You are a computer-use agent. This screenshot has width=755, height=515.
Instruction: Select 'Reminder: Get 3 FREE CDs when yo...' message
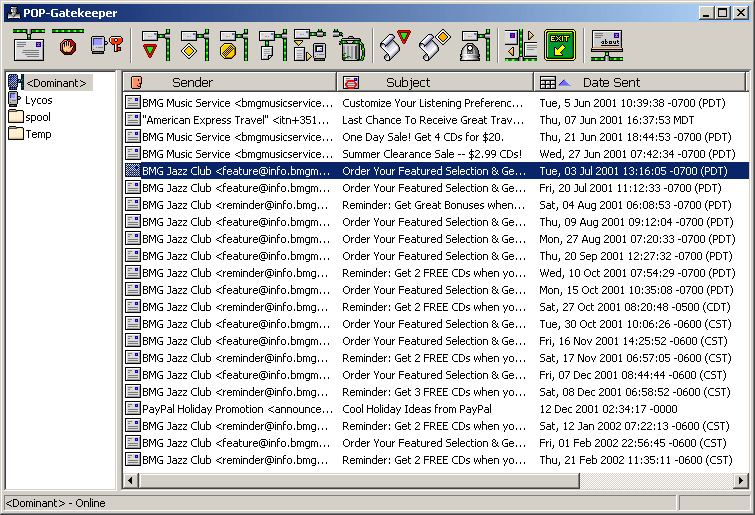point(436,392)
